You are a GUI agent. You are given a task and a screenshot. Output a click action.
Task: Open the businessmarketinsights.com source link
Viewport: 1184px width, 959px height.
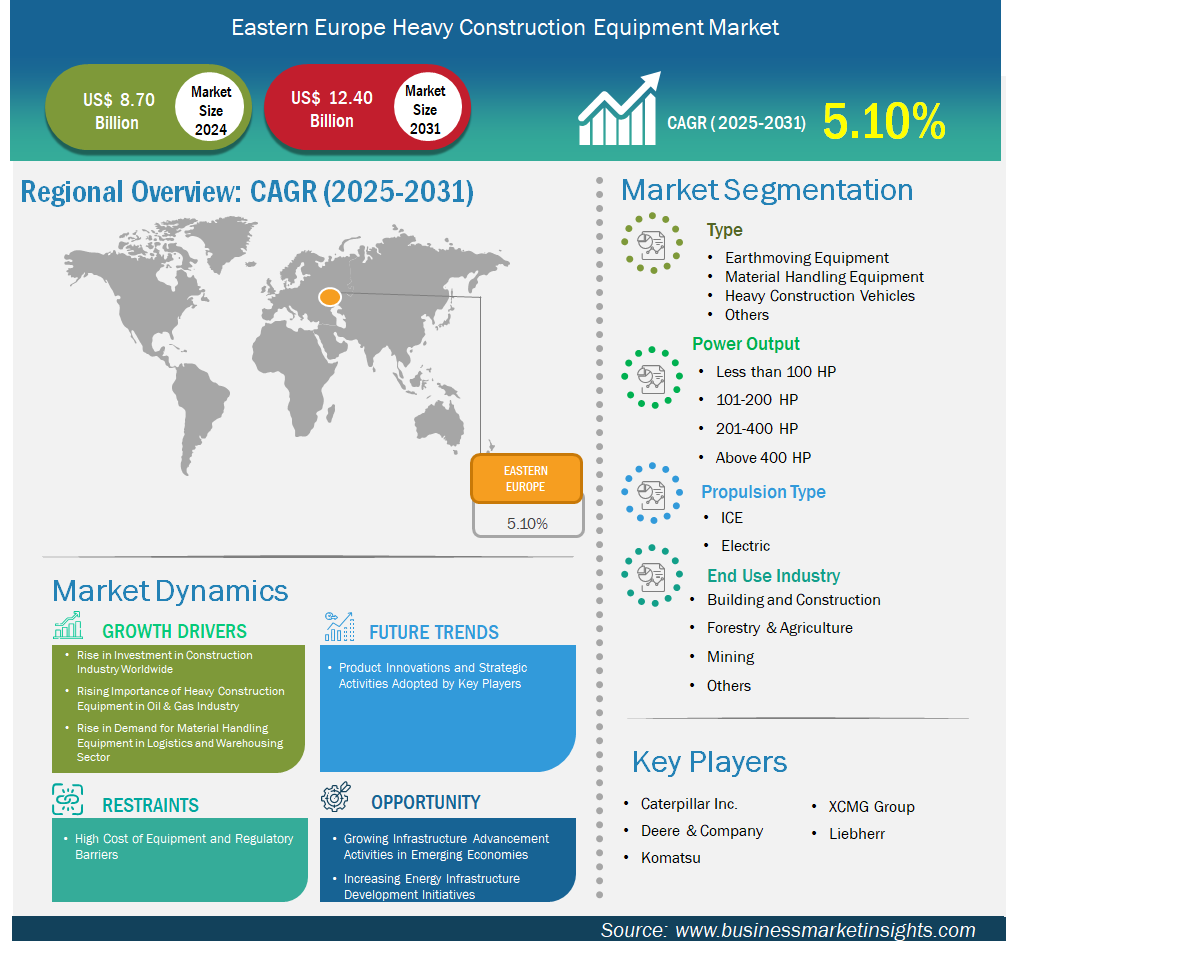pyautogui.click(x=825, y=930)
